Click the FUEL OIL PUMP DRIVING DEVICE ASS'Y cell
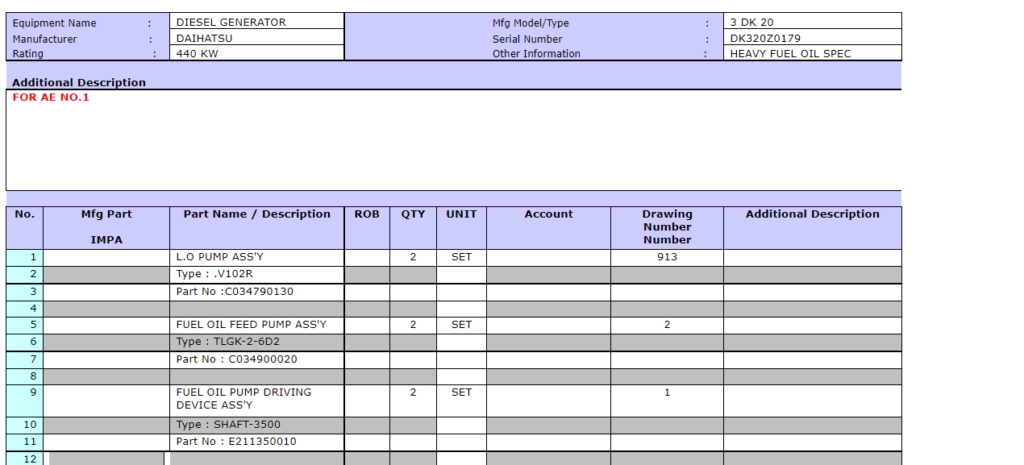The image size is (1024, 465). (x=257, y=399)
